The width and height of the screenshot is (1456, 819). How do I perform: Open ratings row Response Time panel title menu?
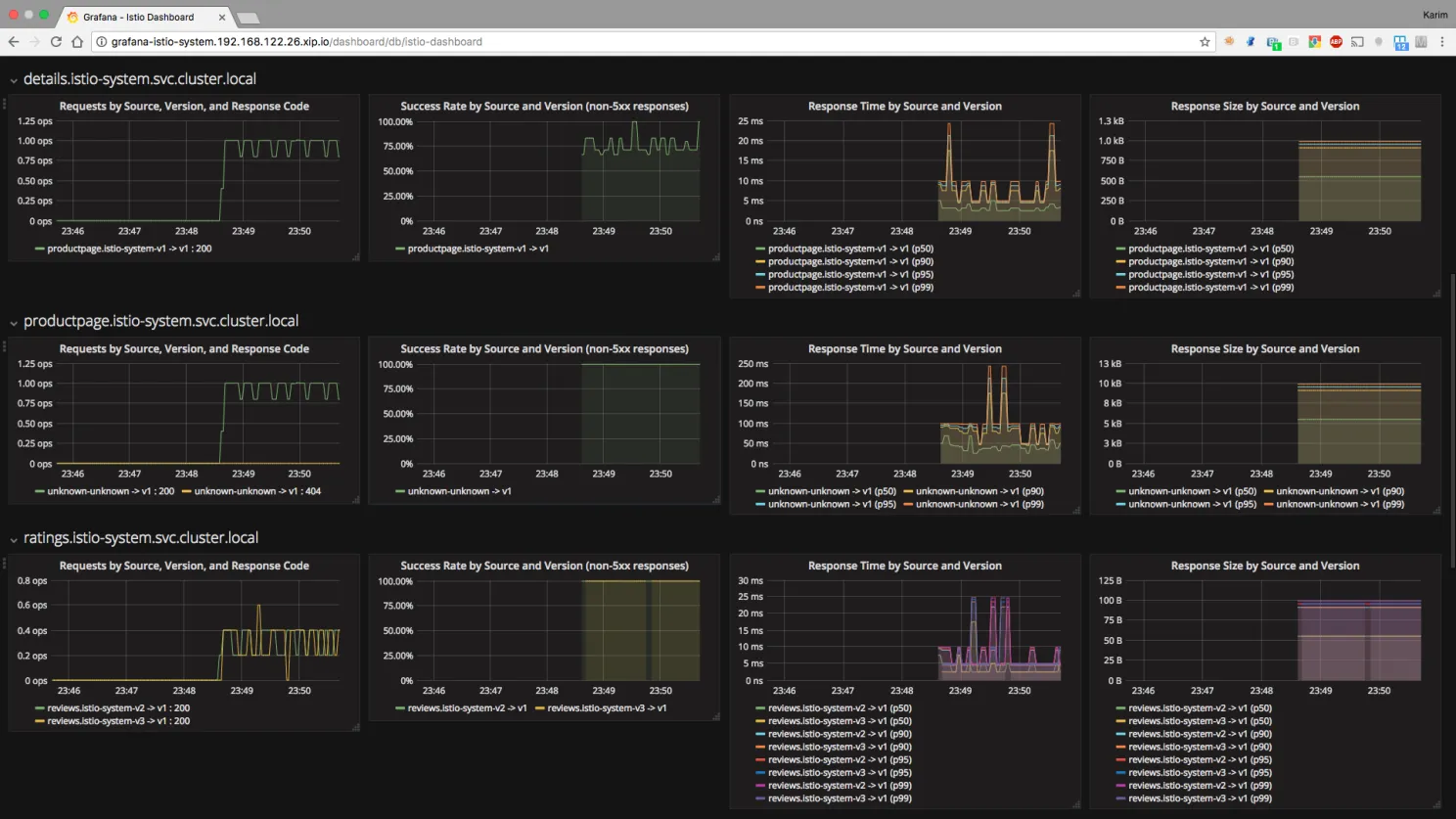pos(905,566)
